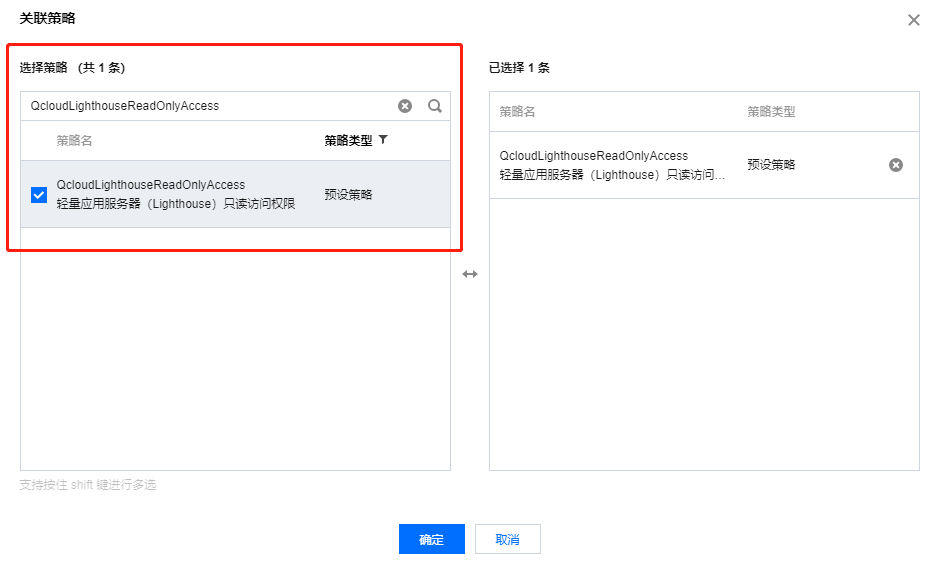The image size is (936, 566).
Task: Click the 选择策略 (共 1 条) heading
Action: pos(72,68)
